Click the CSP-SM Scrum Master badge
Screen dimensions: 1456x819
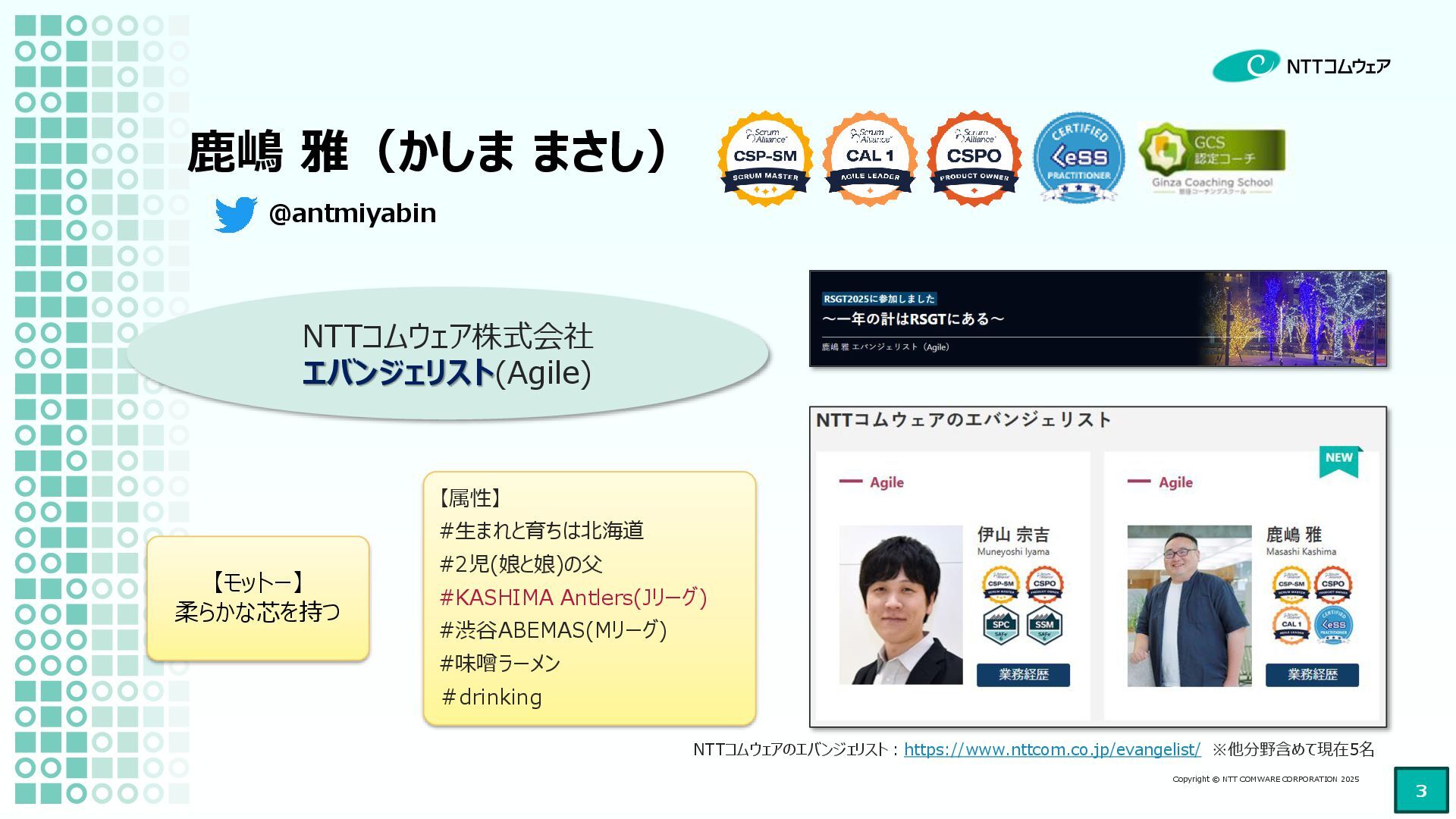tap(765, 158)
